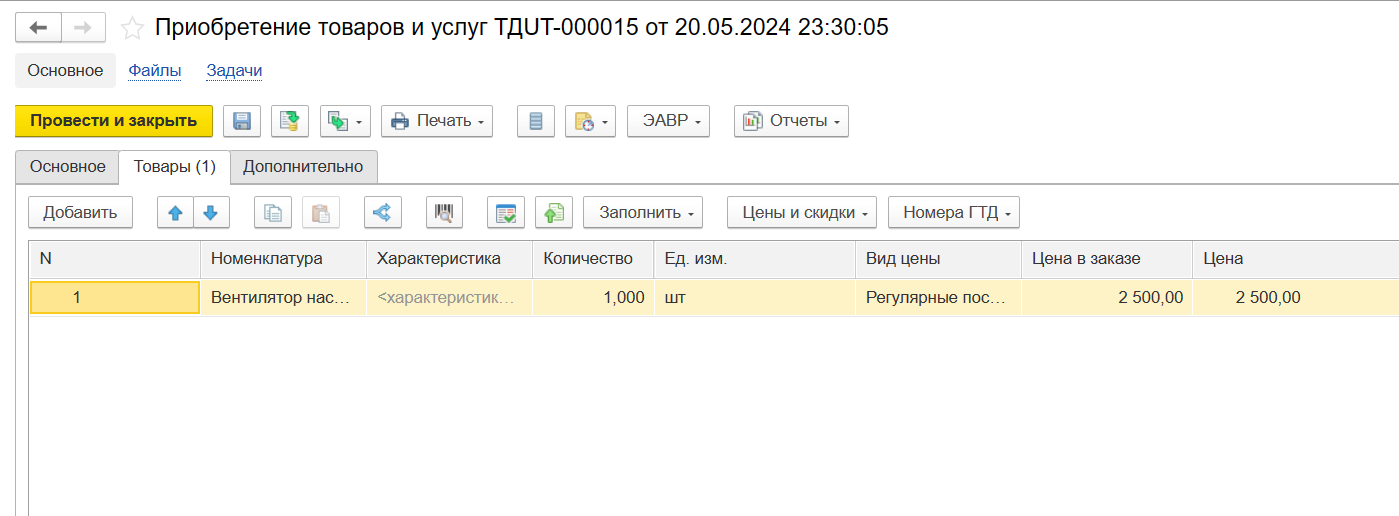
Task: Switch to the Основное form tab
Action: 67,167
